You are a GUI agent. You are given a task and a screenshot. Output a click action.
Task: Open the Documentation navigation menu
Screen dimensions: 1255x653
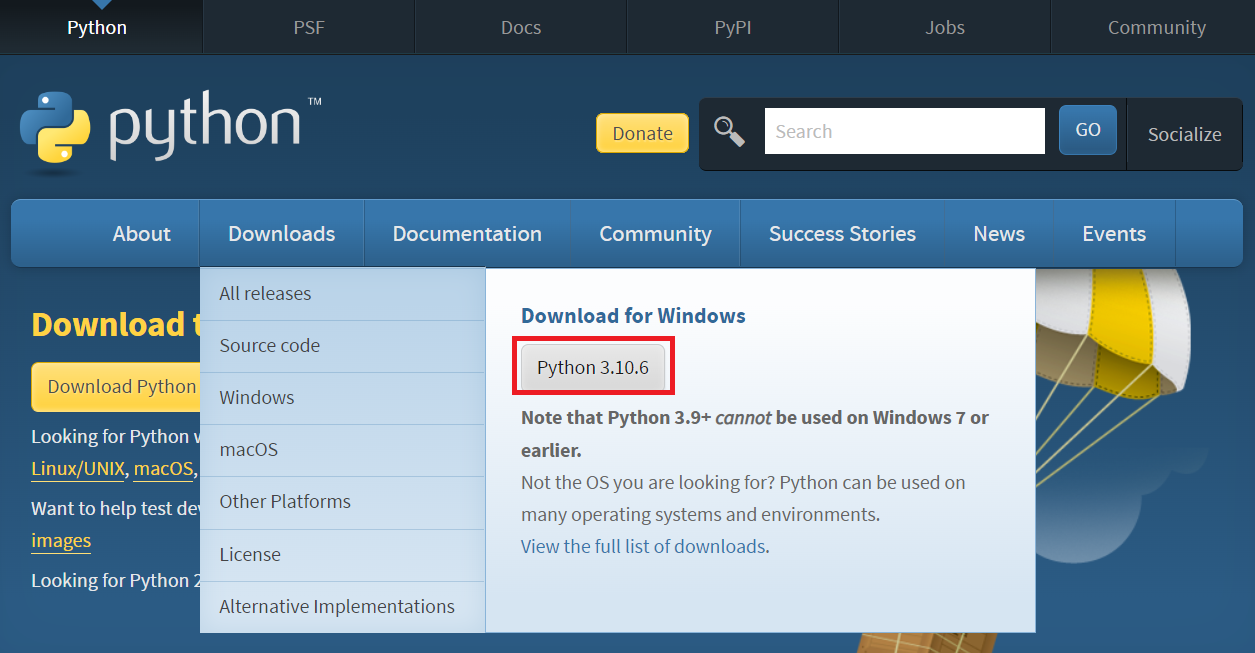[467, 233]
